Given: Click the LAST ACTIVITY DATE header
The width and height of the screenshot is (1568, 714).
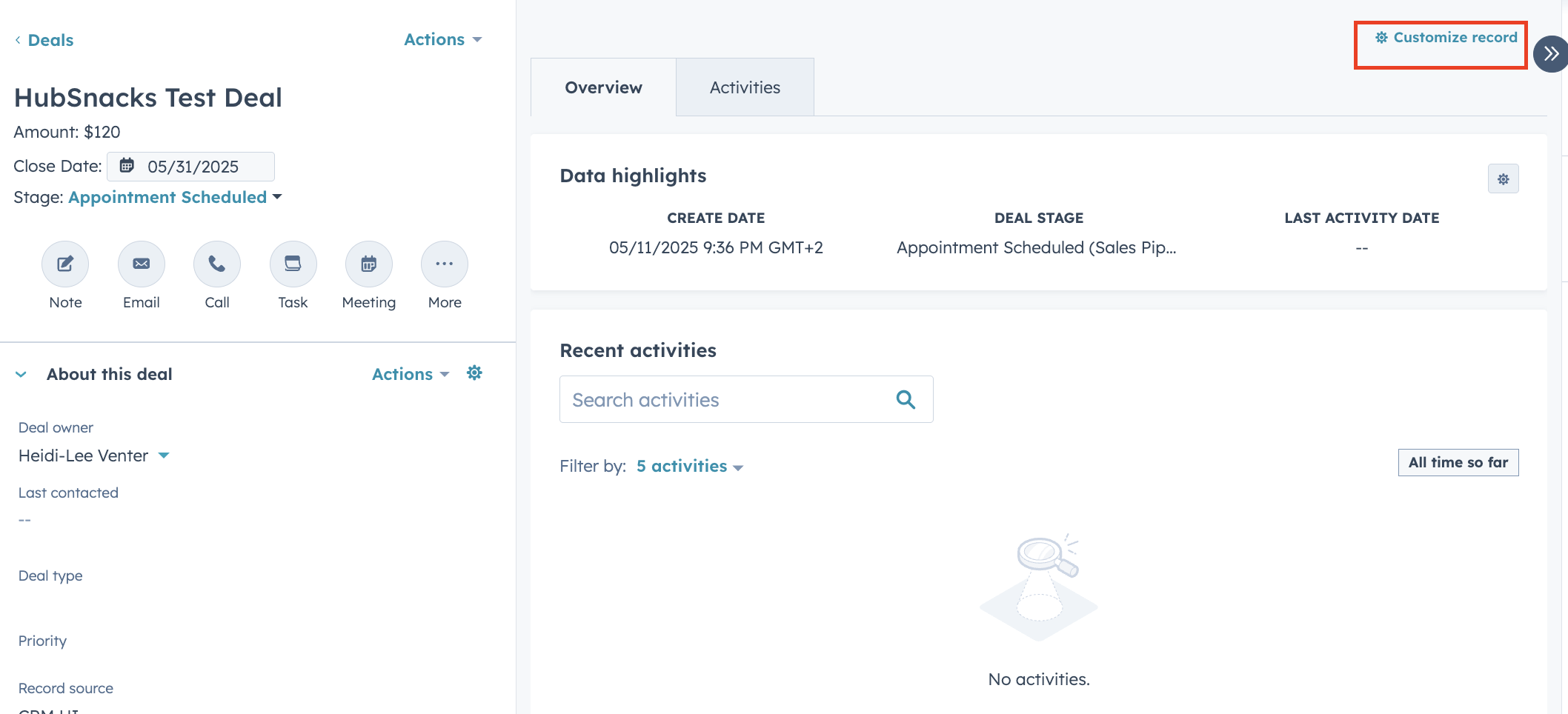Looking at the screenshot, I should click(1362, 218).
